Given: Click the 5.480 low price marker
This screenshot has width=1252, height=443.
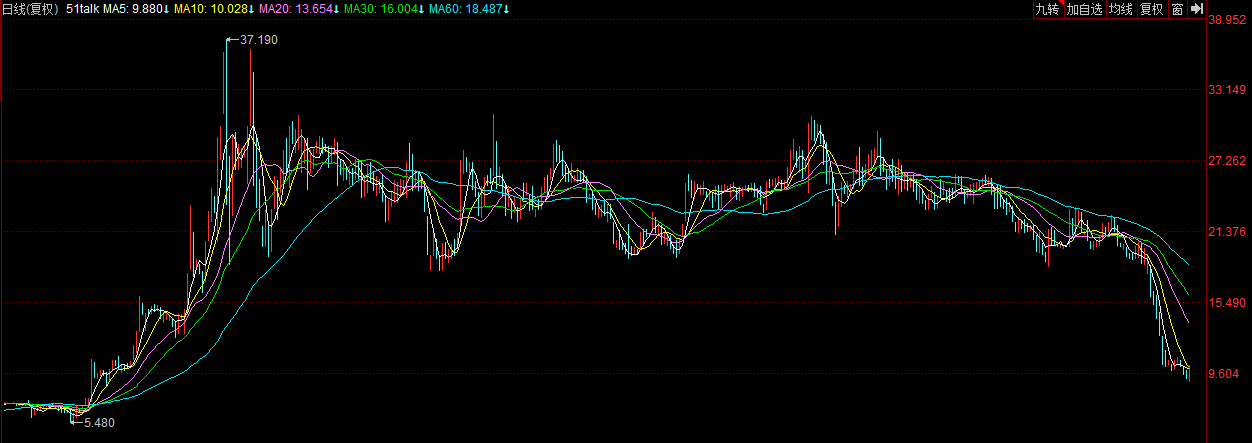Looking at the screenshot, I should pos(99,422).
